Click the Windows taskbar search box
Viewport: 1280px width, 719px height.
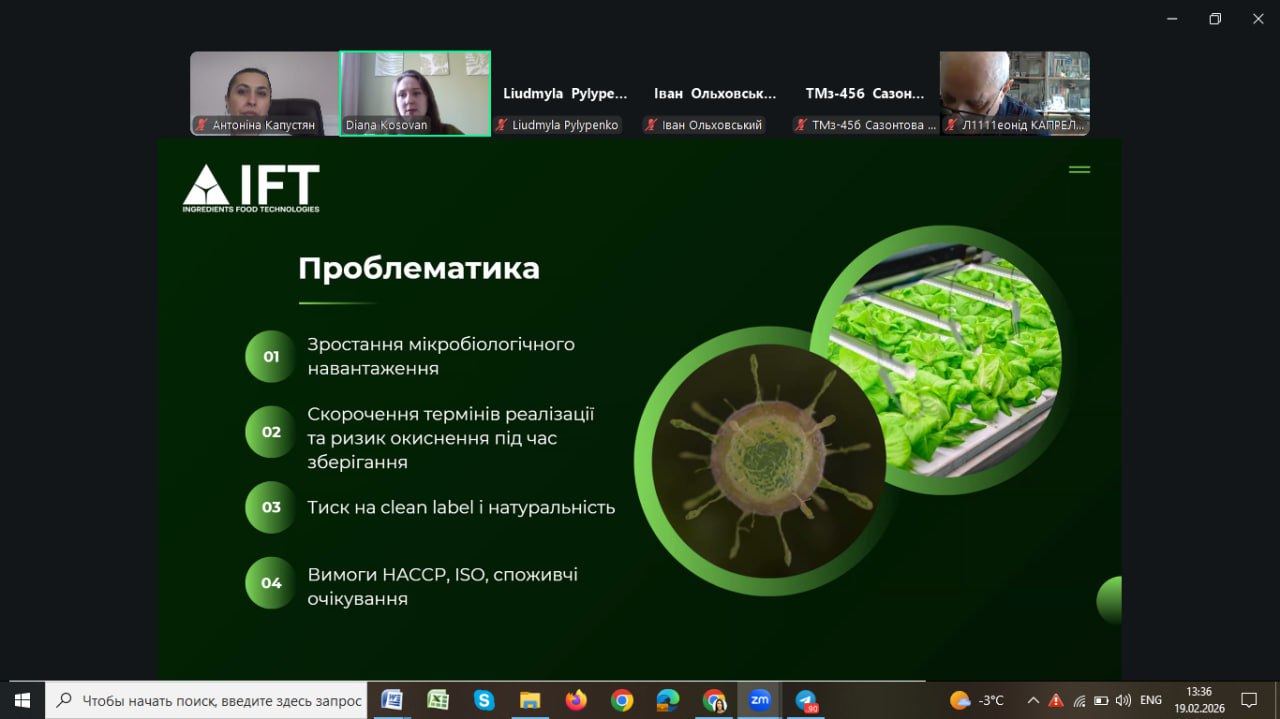pos(208,700)
